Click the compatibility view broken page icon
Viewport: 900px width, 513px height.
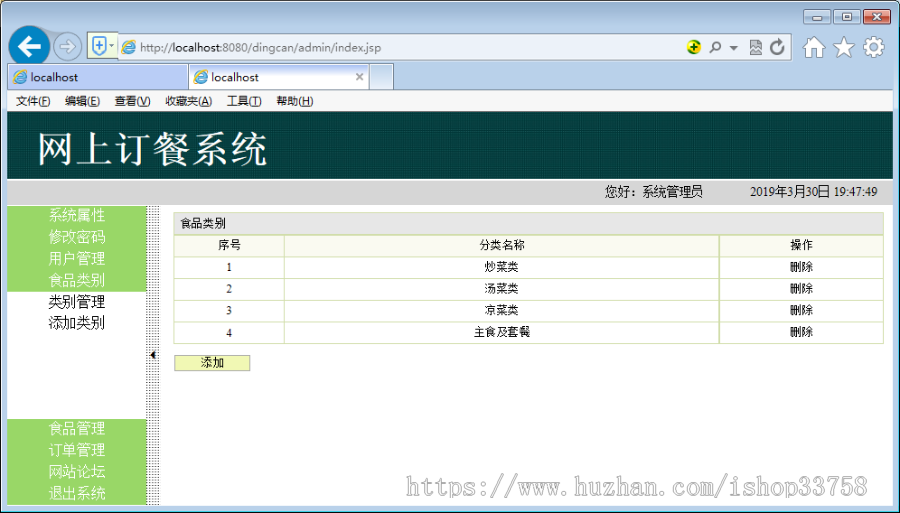pyautogui.click(x=755, y=47)
